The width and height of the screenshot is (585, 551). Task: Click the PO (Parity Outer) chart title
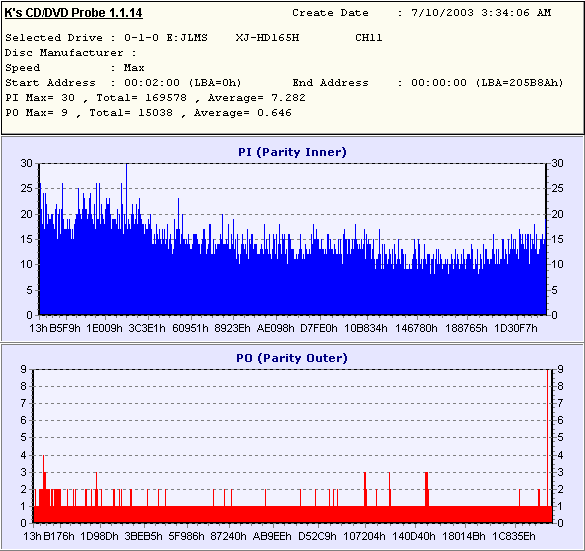click(x=292, y=358)
